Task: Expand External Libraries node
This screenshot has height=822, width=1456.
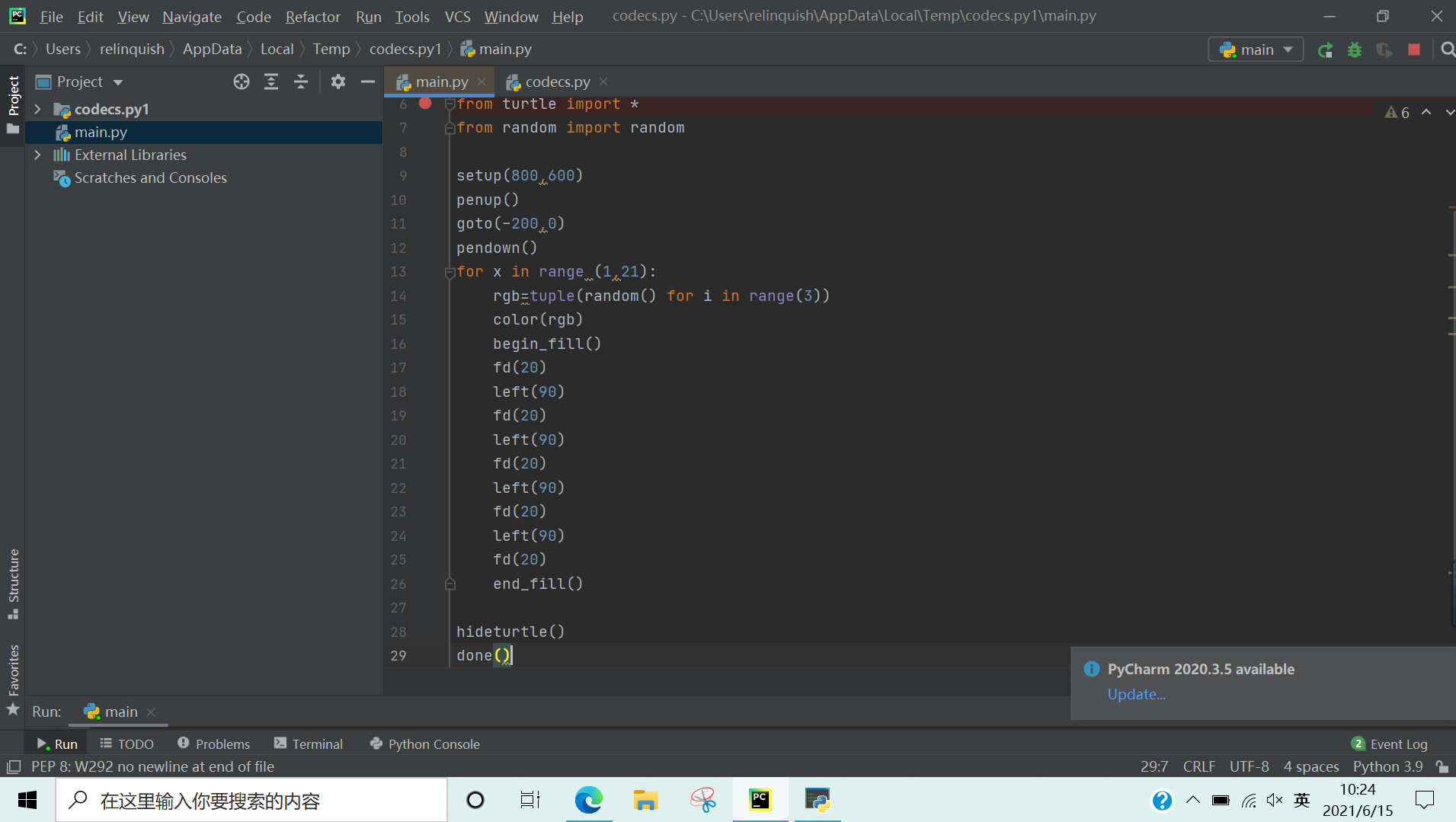Action: pos(37,155)
